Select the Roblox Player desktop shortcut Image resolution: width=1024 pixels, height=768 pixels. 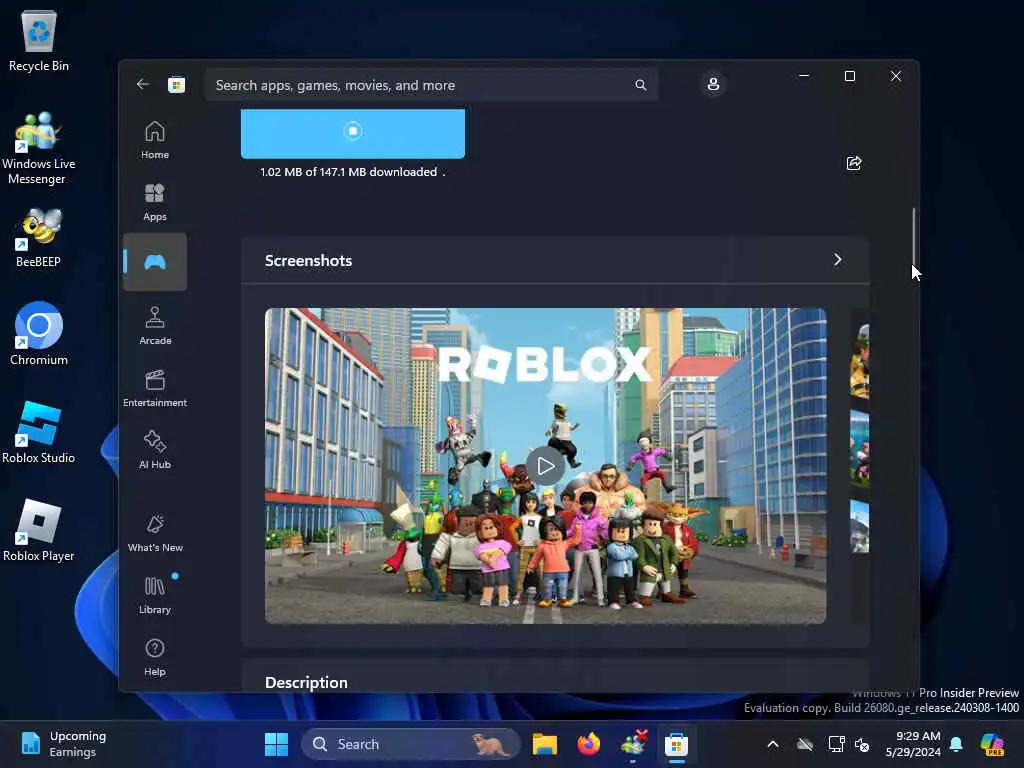[39, 530]
